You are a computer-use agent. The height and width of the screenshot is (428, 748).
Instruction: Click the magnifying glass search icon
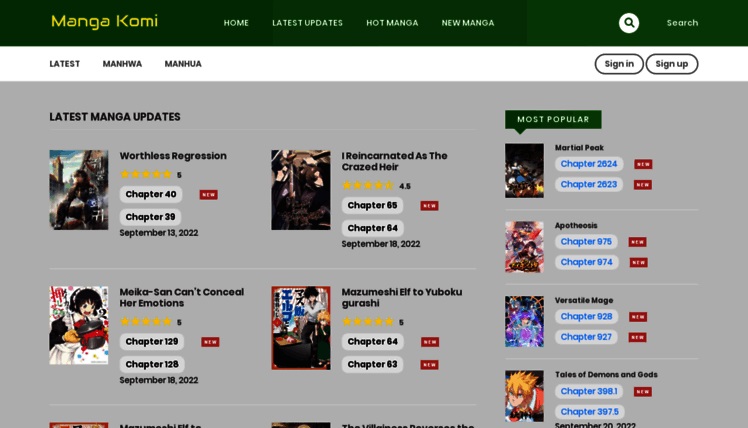(x=629, y=23)
